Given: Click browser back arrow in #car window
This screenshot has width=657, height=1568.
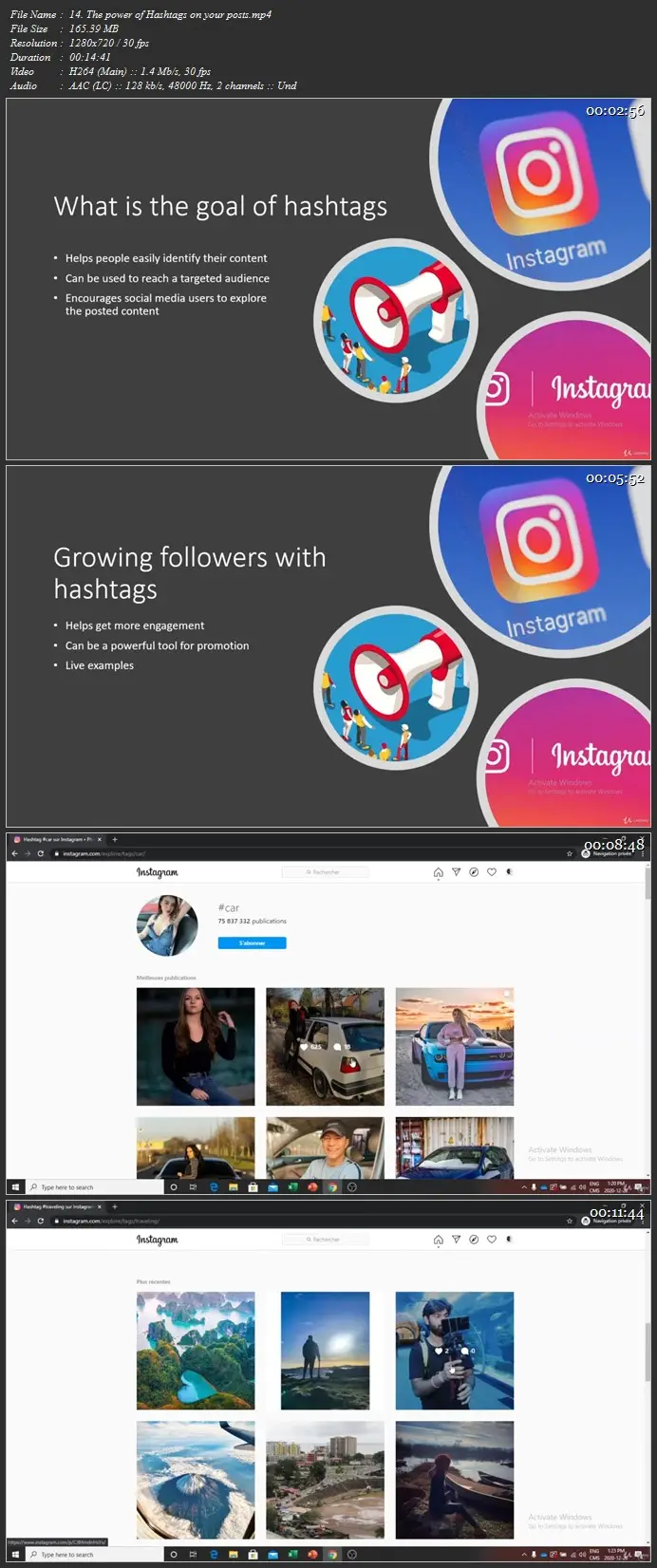Looking at the screenshot, I should (x=14, y=853).
